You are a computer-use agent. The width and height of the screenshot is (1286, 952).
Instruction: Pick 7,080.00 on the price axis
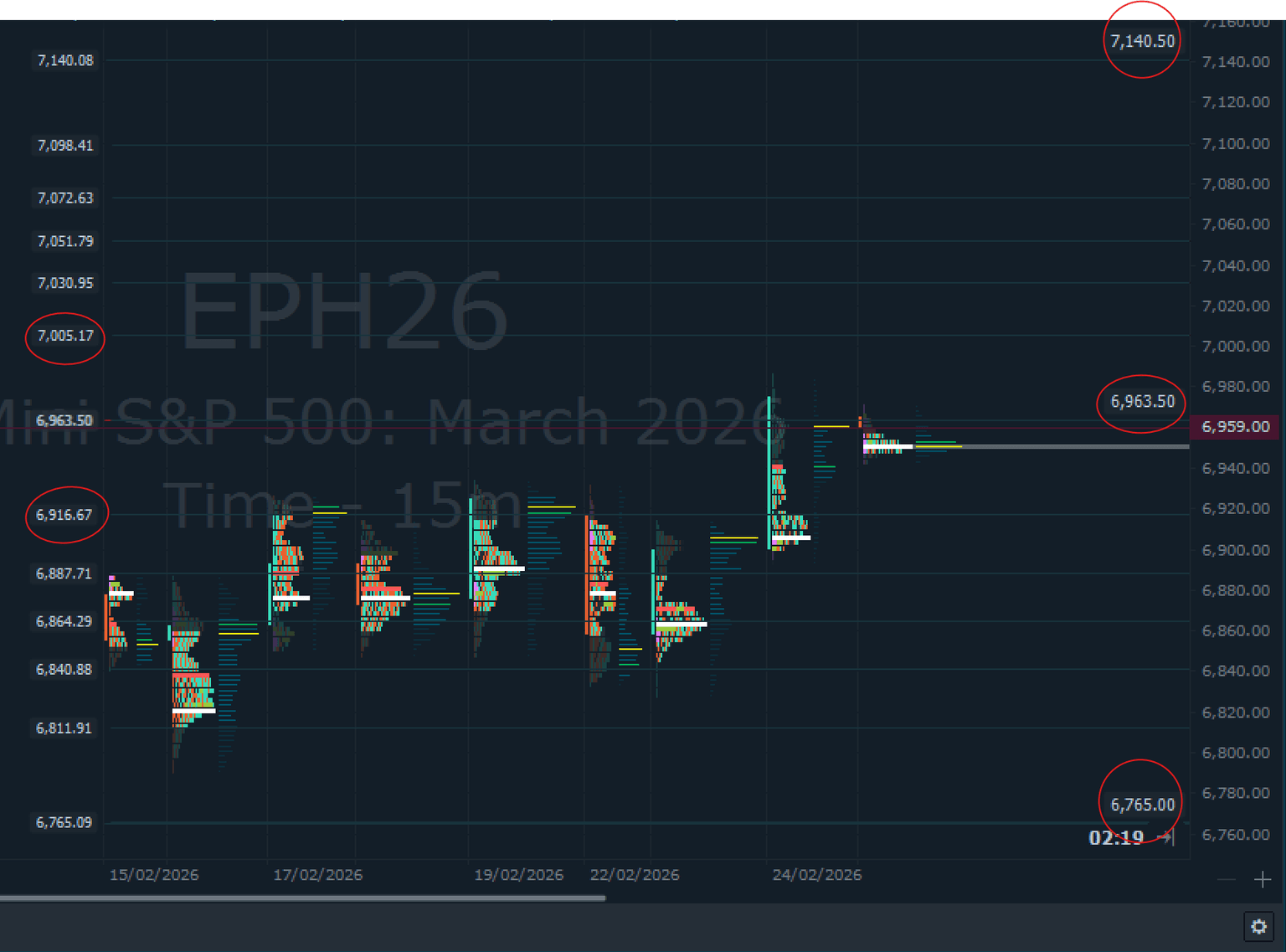[1236, 184]
